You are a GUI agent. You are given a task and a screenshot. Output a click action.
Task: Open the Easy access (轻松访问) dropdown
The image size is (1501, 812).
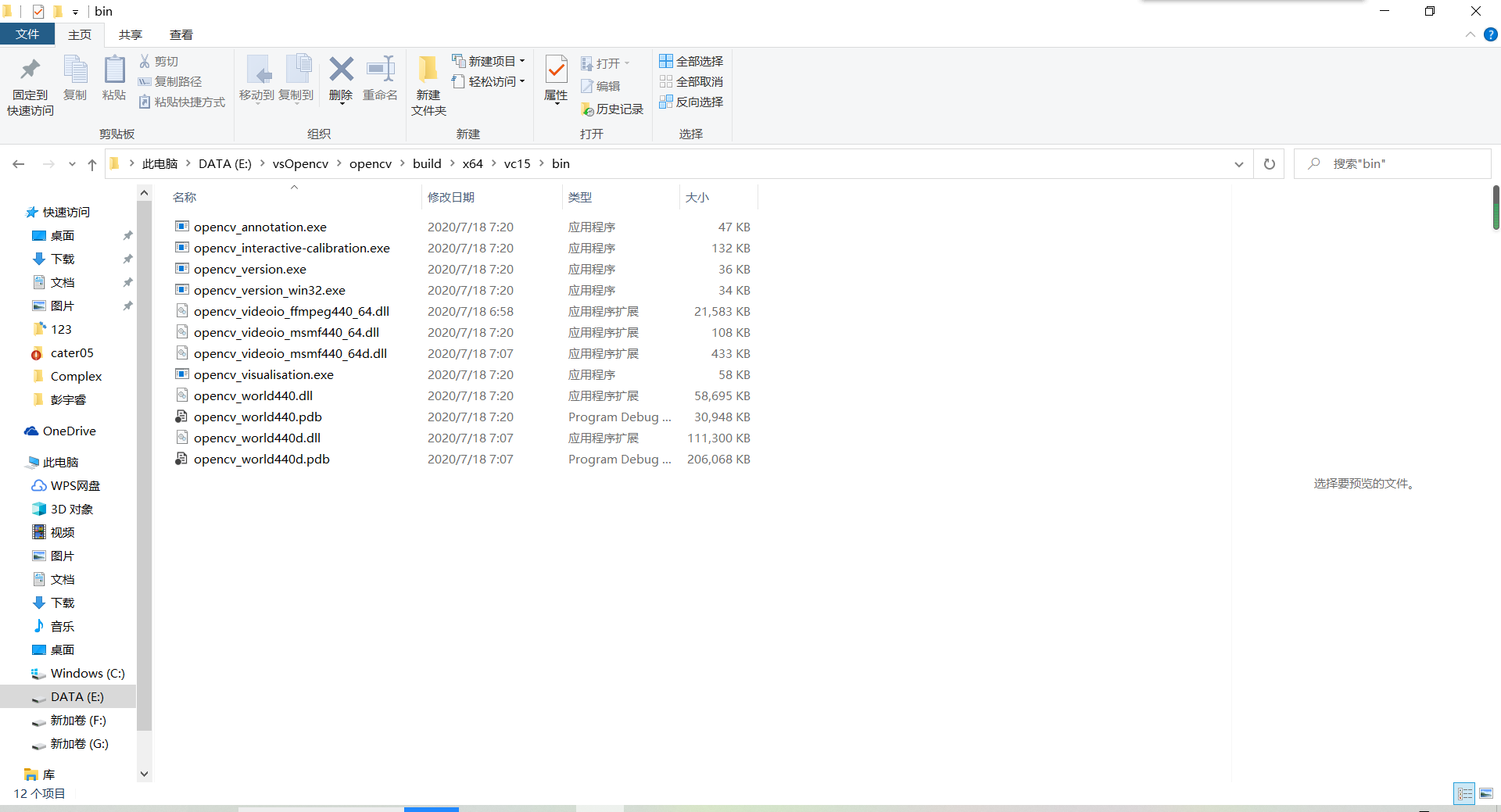click(489, 81)
